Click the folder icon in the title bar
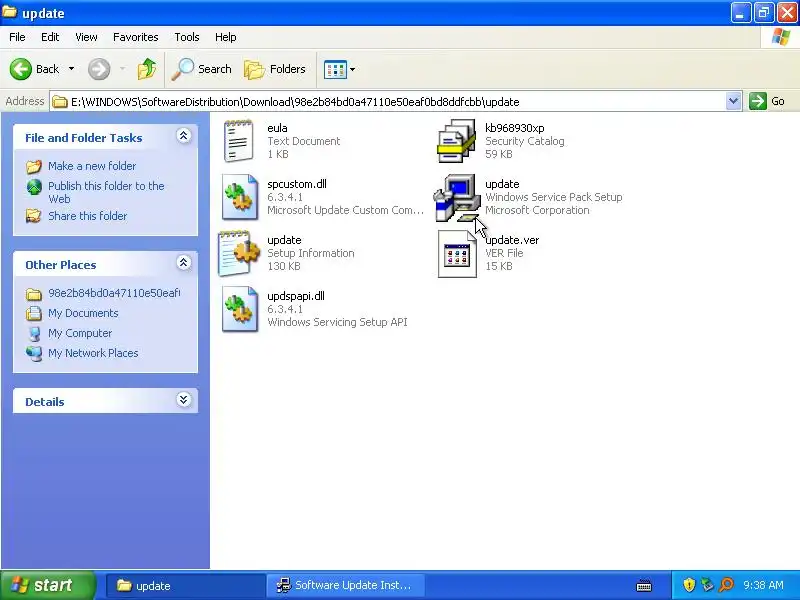800x600 pixels. tap(10, 12)
